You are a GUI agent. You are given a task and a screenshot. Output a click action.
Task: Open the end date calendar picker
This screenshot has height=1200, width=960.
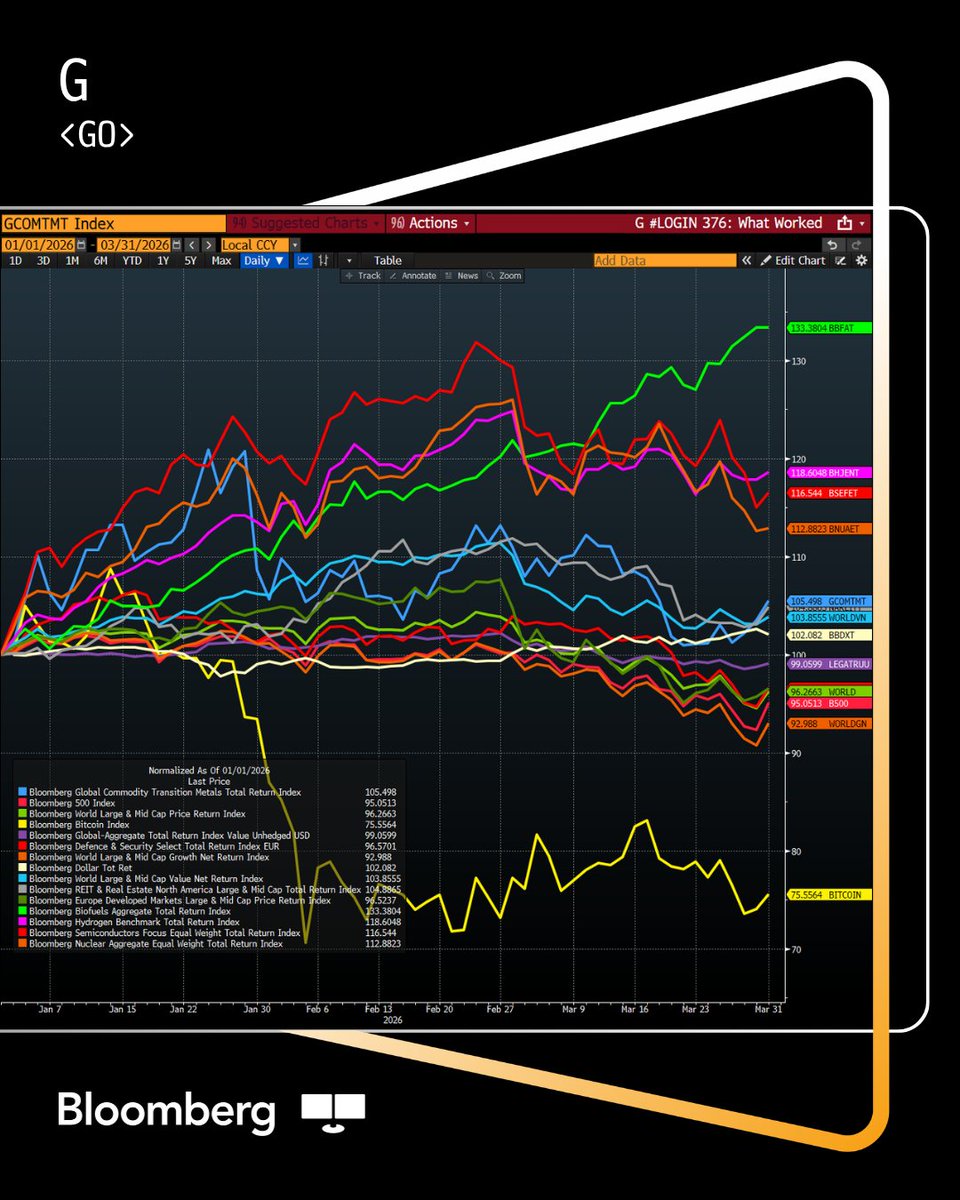[176, 245]
